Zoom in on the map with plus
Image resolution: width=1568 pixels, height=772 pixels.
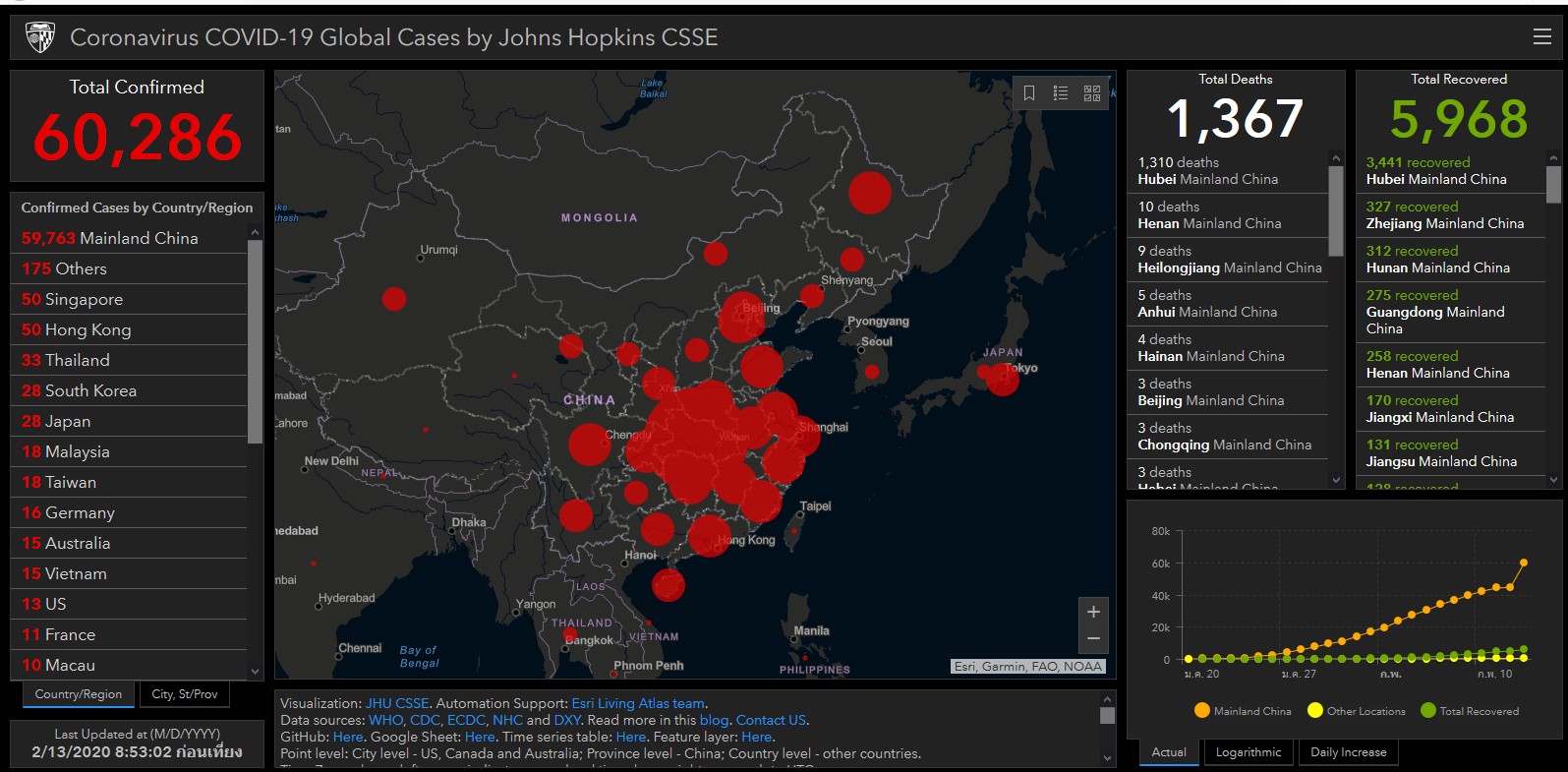coord(1093,612)
